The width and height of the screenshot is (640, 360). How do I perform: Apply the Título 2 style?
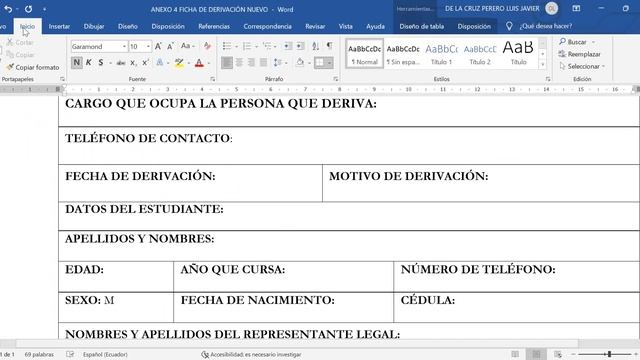[480, 53]
